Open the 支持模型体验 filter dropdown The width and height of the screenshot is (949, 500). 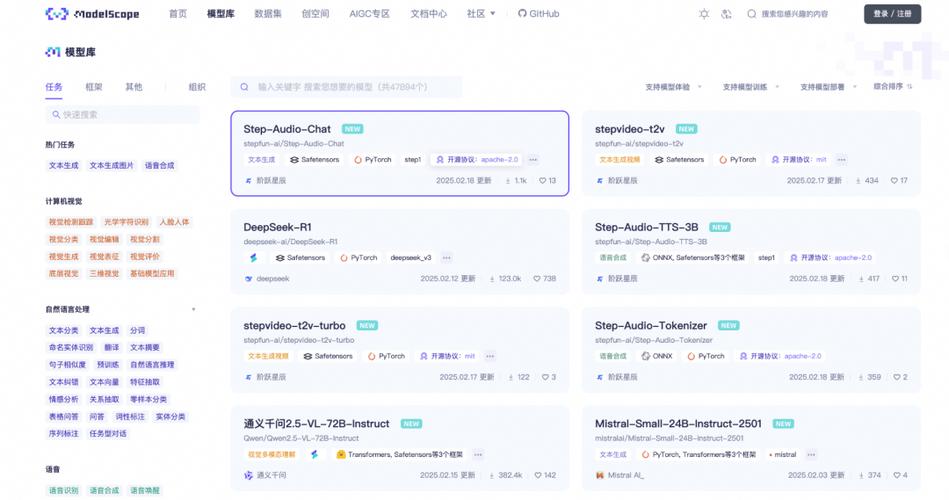click(673, 87)
